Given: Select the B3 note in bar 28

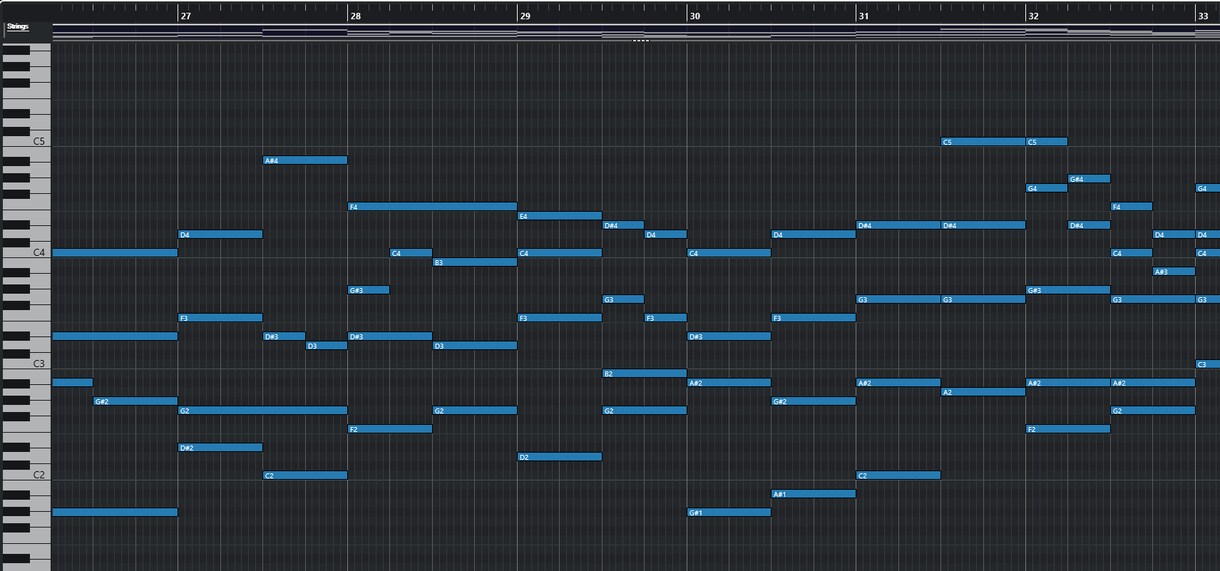Looking at the screenshot, I should click(474, 262).
